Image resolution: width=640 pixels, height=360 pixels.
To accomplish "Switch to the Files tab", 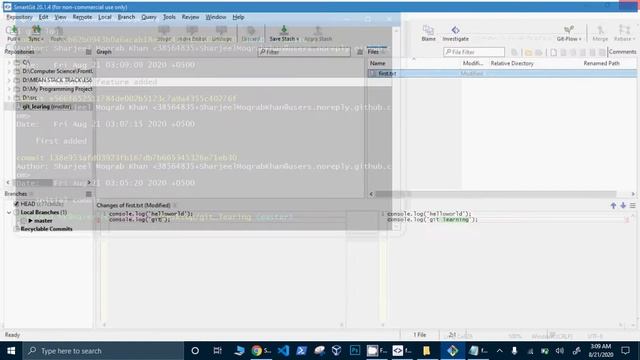I will 373,52.
